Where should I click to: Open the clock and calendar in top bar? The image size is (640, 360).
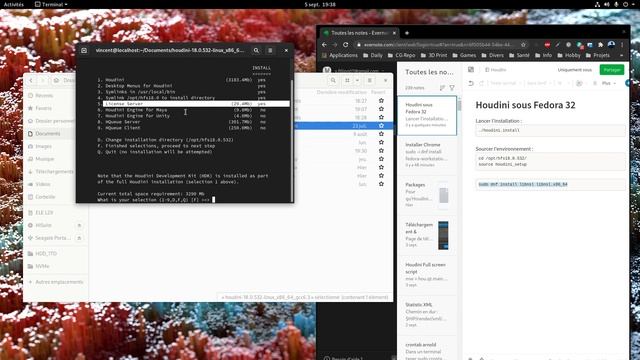320,4
